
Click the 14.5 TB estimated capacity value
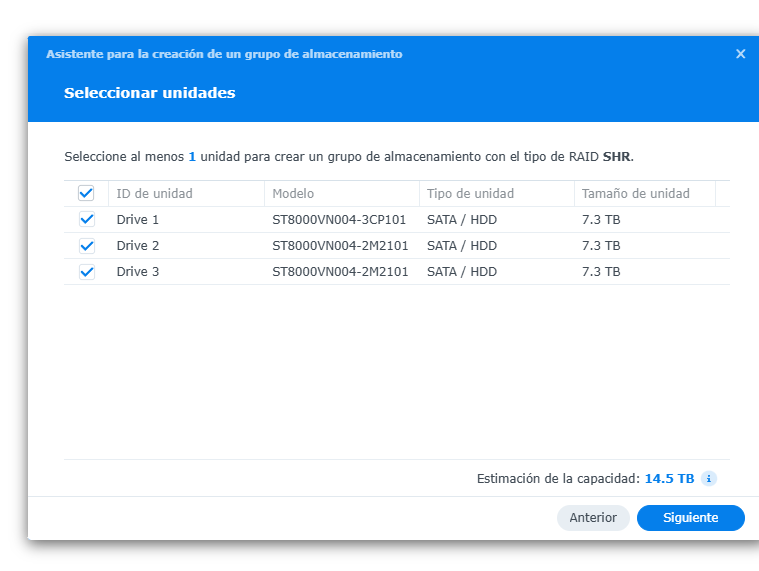pyautogui.click(x=669, y=479)
